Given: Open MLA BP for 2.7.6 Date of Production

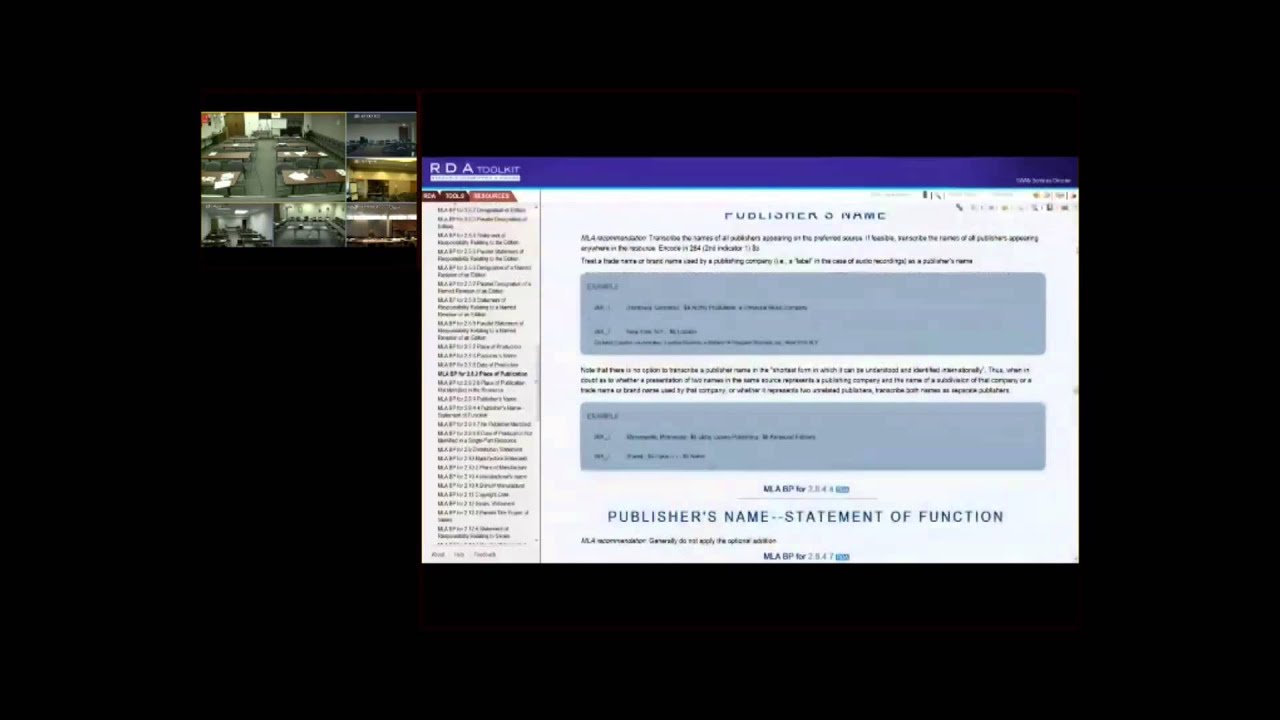Looking at the screenshot, I should pos(478,365).
